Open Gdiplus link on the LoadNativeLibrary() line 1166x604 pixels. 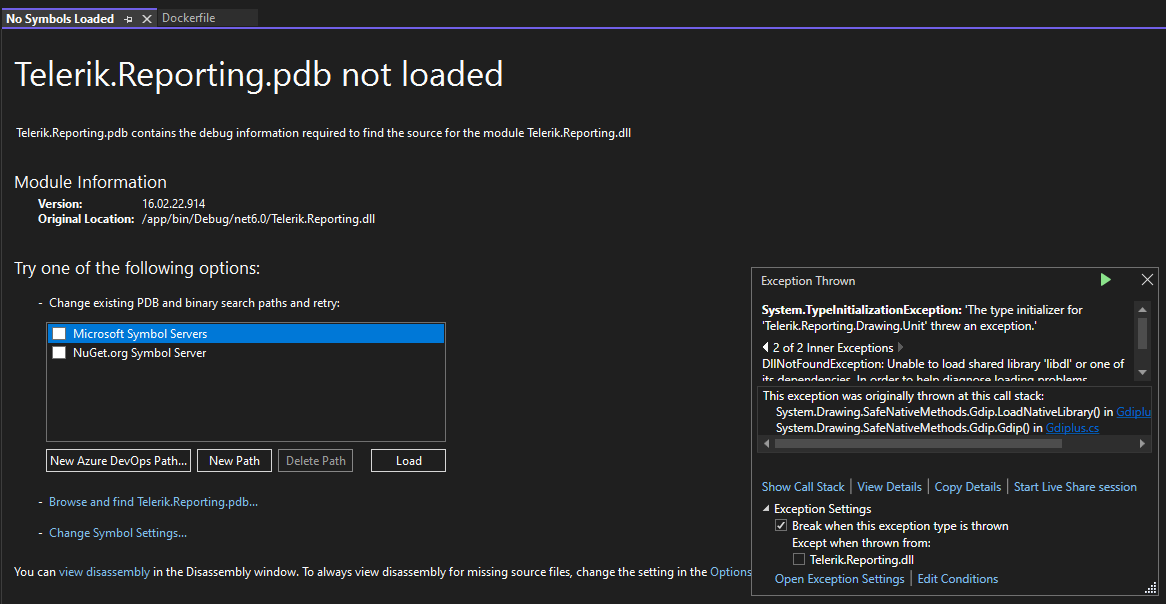pyautogui.click(x=1133, y=411)
